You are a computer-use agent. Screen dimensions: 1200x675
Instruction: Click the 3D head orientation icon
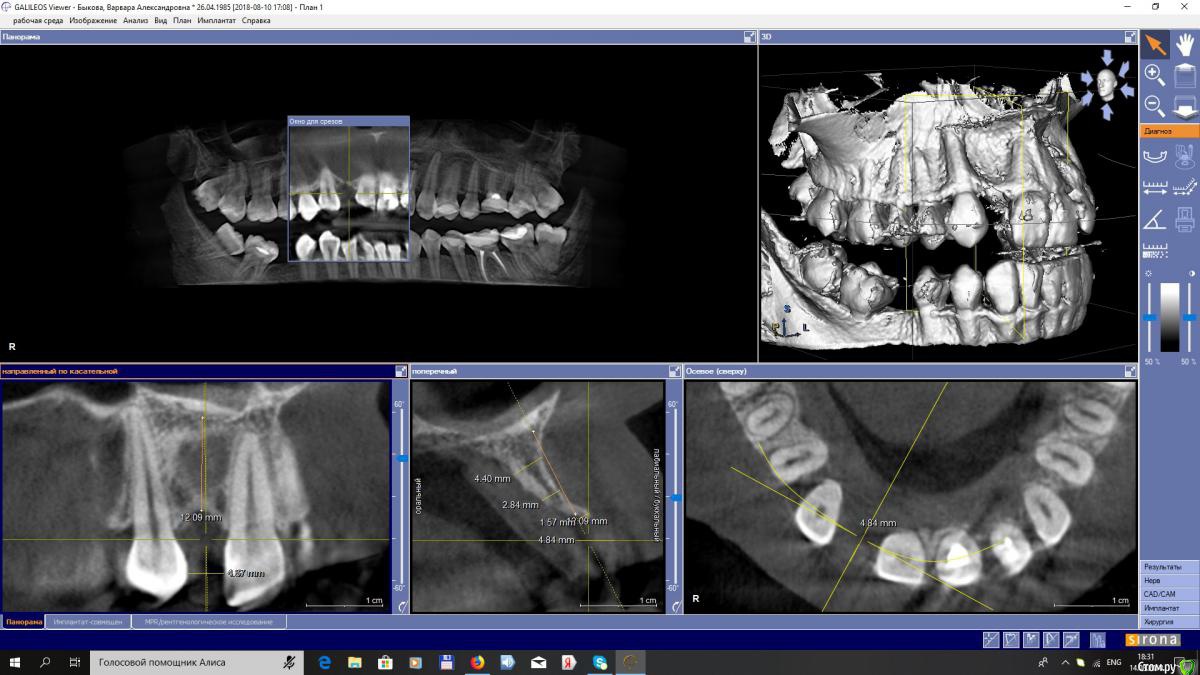pyautogui.click(x=1106, y=83)
